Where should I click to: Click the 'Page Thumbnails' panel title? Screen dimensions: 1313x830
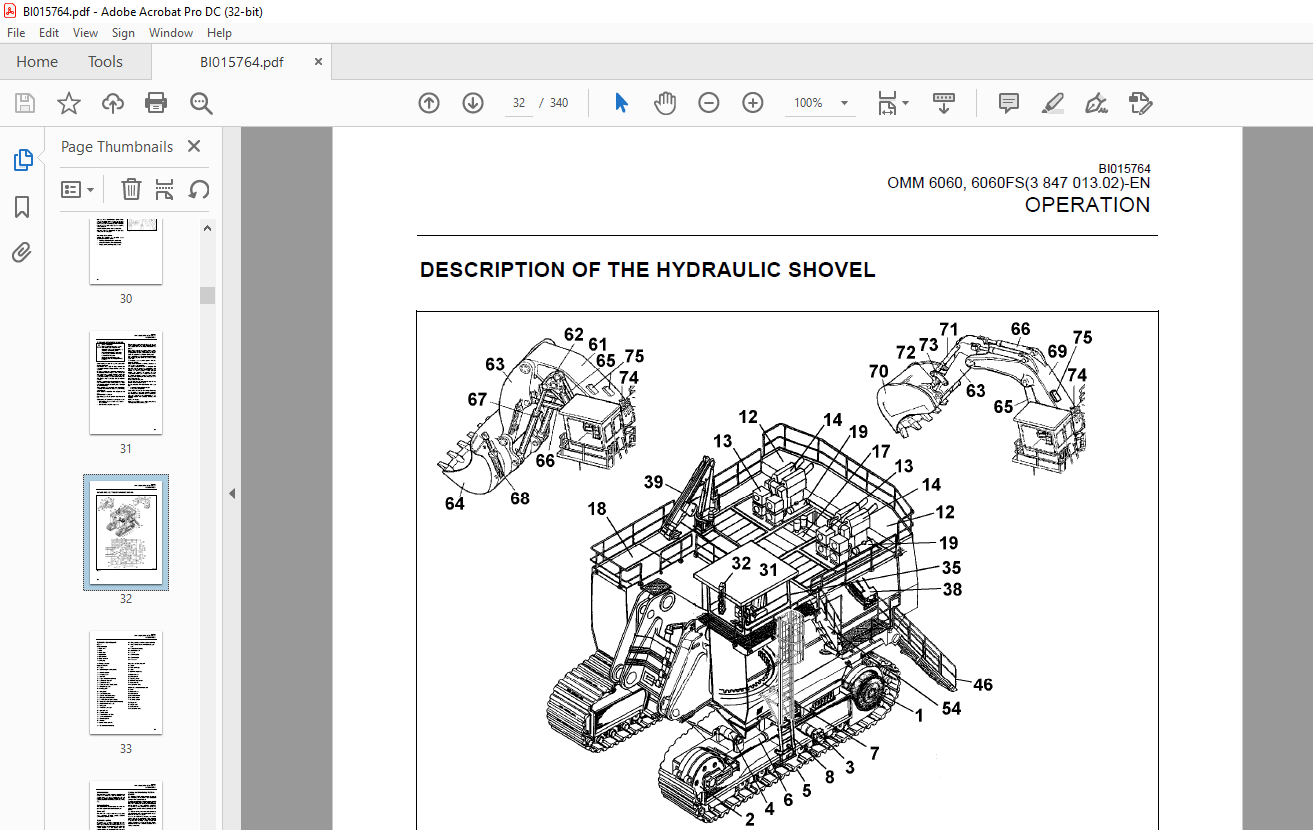117,146
